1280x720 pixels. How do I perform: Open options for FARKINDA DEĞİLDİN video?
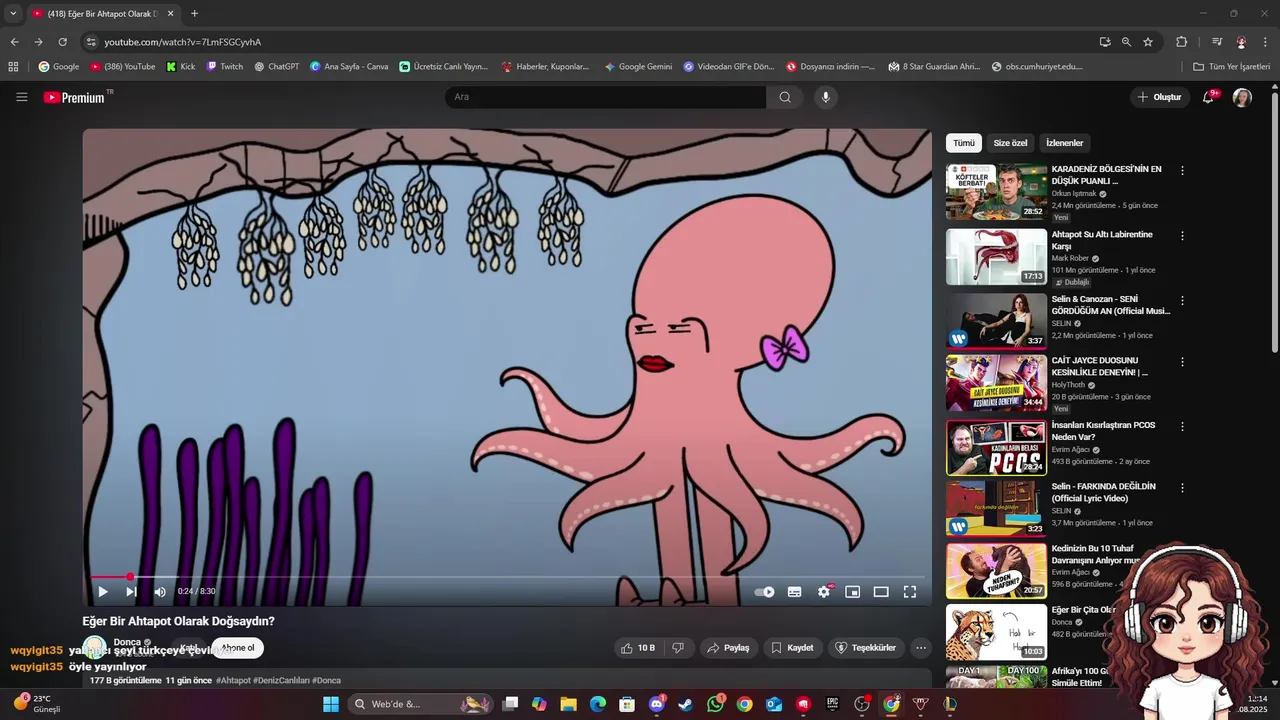[x=1182, y=488]
